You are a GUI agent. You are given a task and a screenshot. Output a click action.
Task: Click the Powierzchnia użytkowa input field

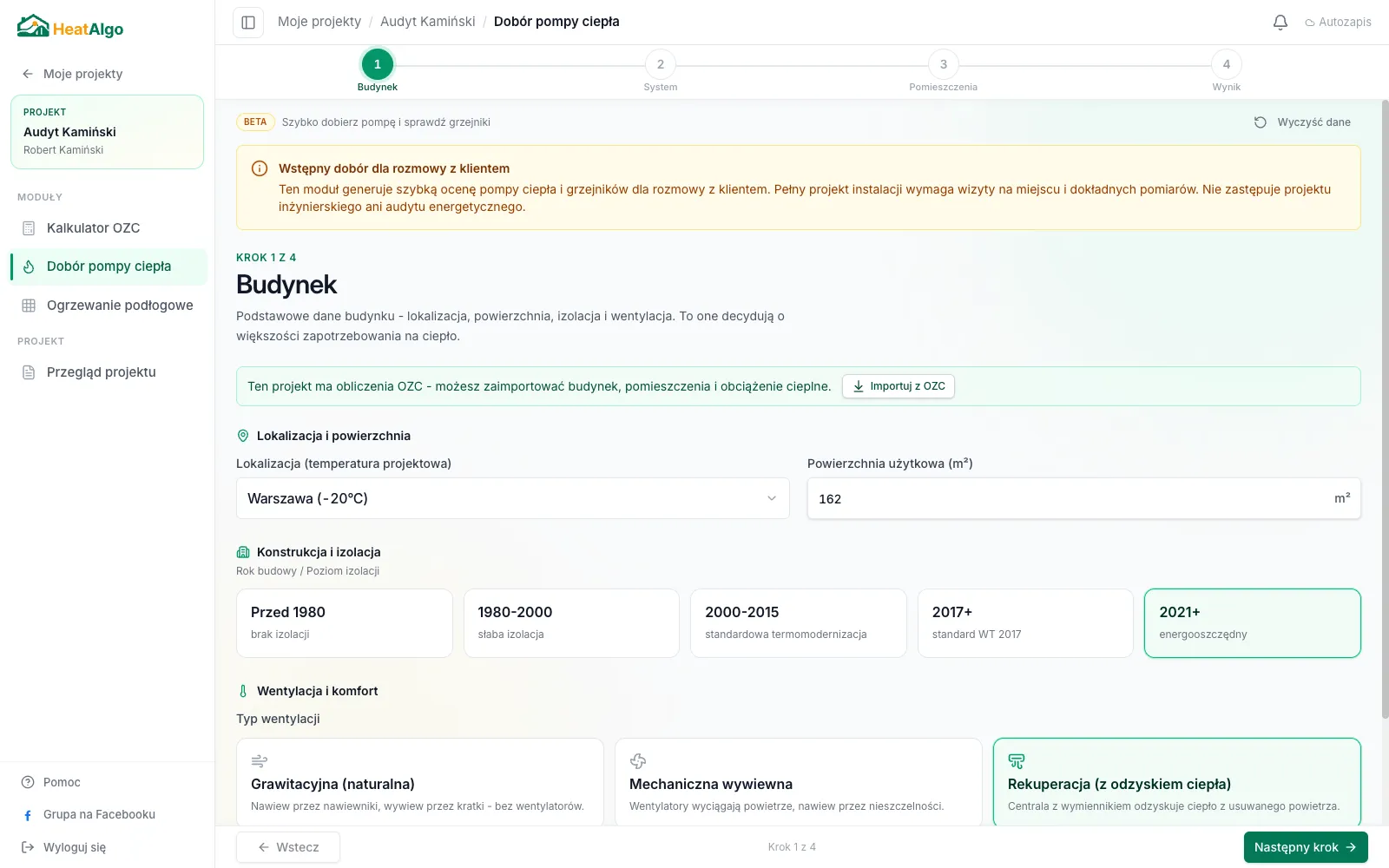[1084, 498]
